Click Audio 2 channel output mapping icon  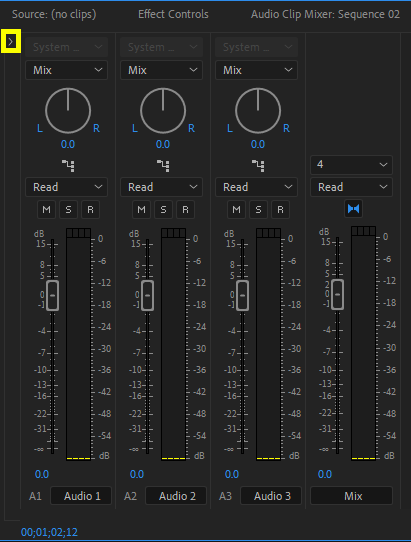163,166
